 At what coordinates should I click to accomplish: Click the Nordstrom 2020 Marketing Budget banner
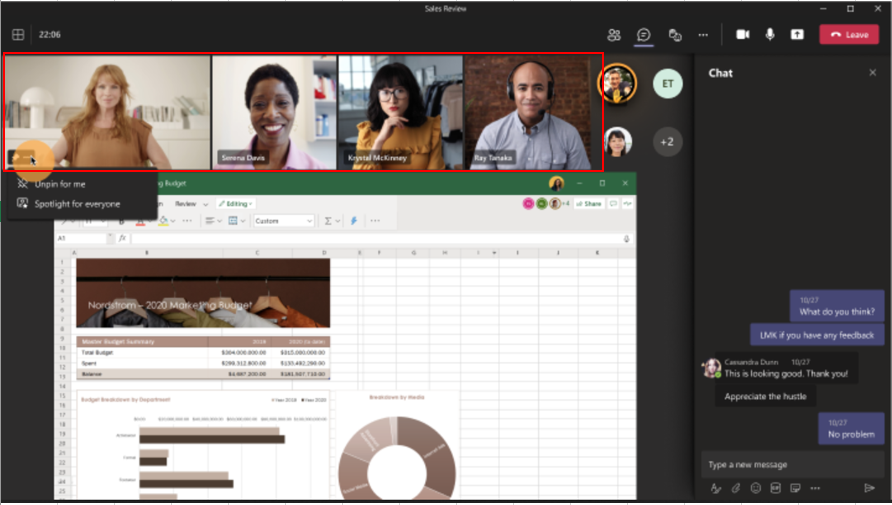pyautogui.click(x=203, y=293)
